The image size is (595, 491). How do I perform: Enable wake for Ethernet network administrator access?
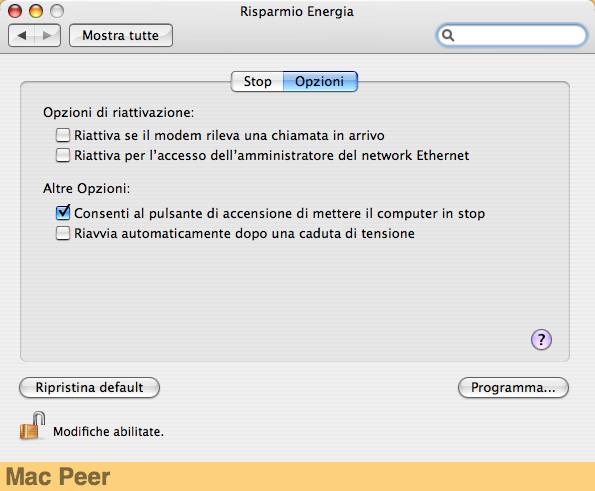tap(63, 155)
